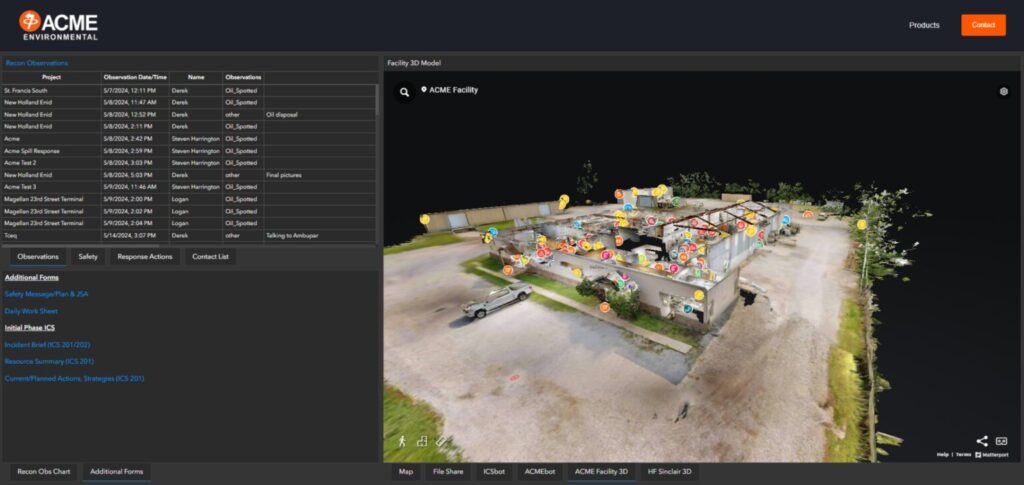
Task: Switch to the Safety tab
Action: click(x=88, y=257)
